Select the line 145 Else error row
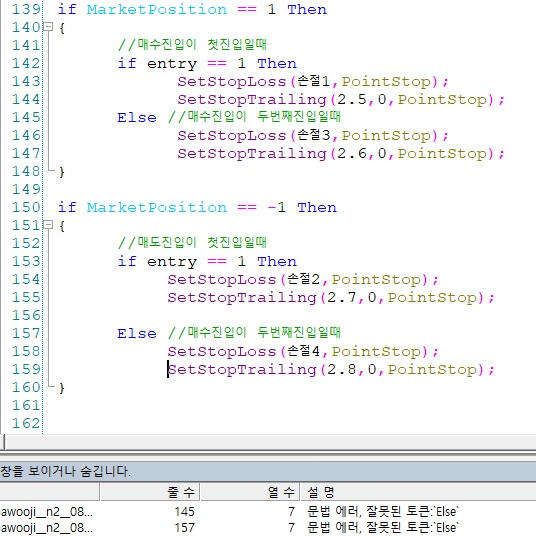536x536 pixels. (268, 512)
